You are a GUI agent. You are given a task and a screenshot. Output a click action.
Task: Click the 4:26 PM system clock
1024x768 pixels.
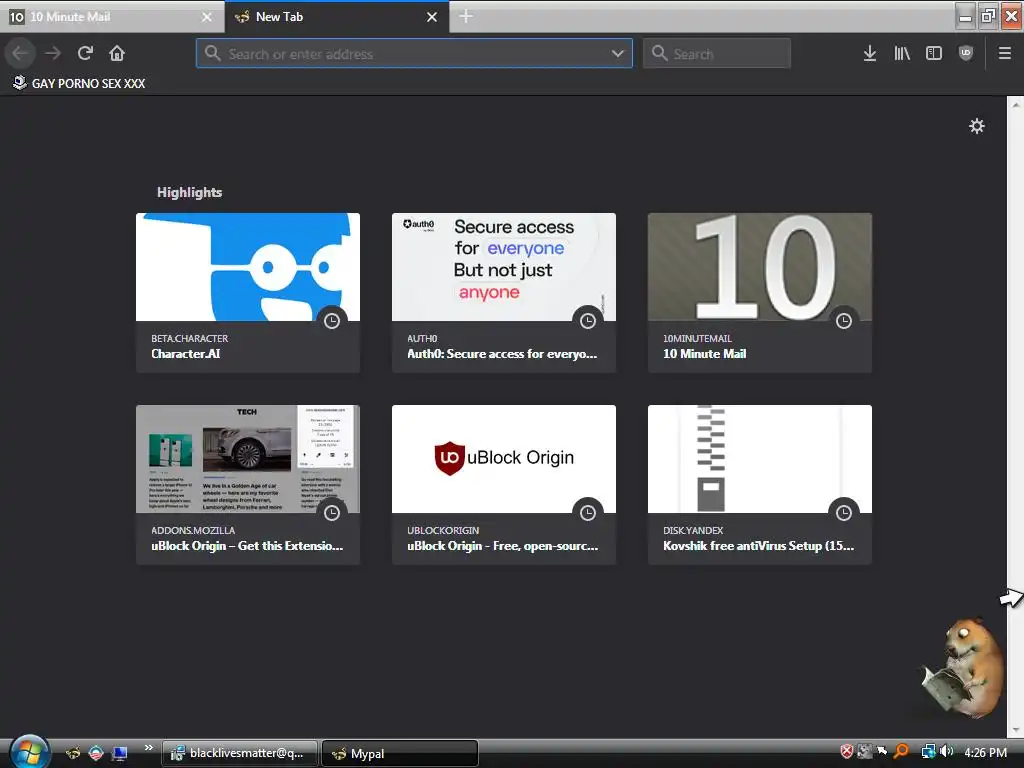pyautogui.click(x=985, y=752)
